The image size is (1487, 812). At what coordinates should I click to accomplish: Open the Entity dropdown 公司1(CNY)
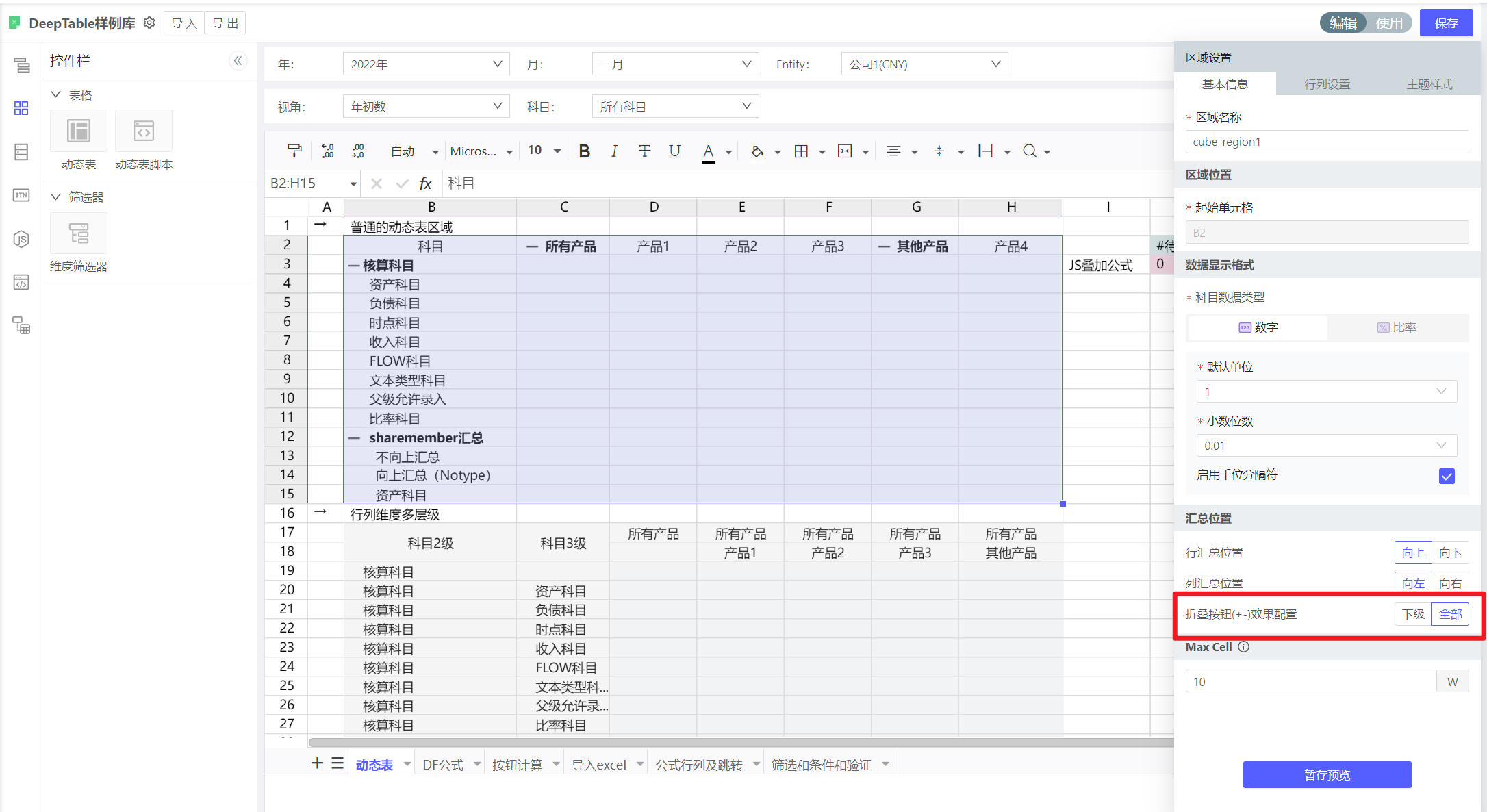coord(925,64)
